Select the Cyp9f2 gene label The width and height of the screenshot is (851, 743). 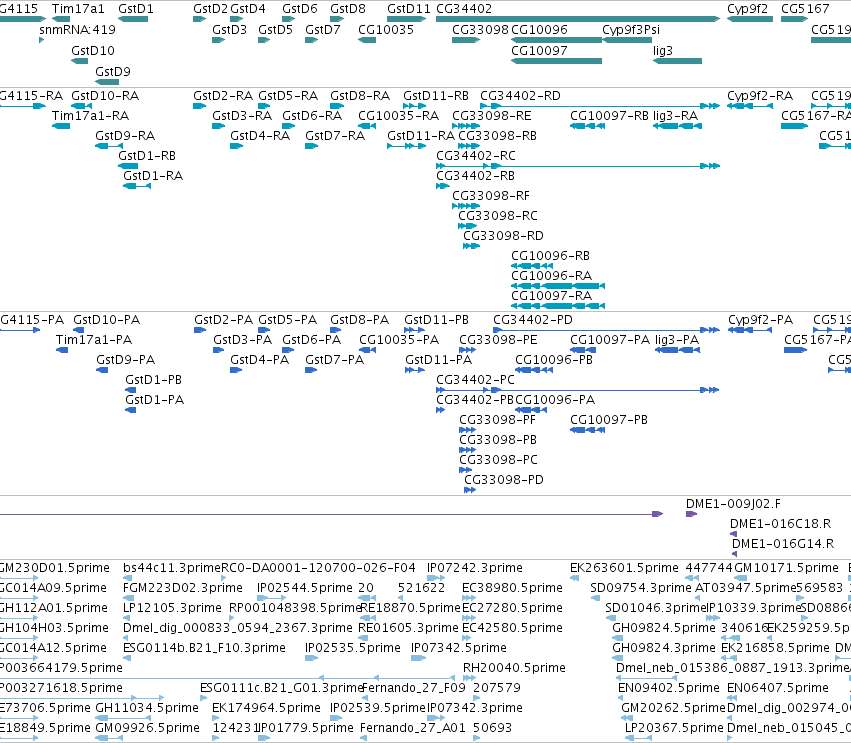click(x=748, y=9)
